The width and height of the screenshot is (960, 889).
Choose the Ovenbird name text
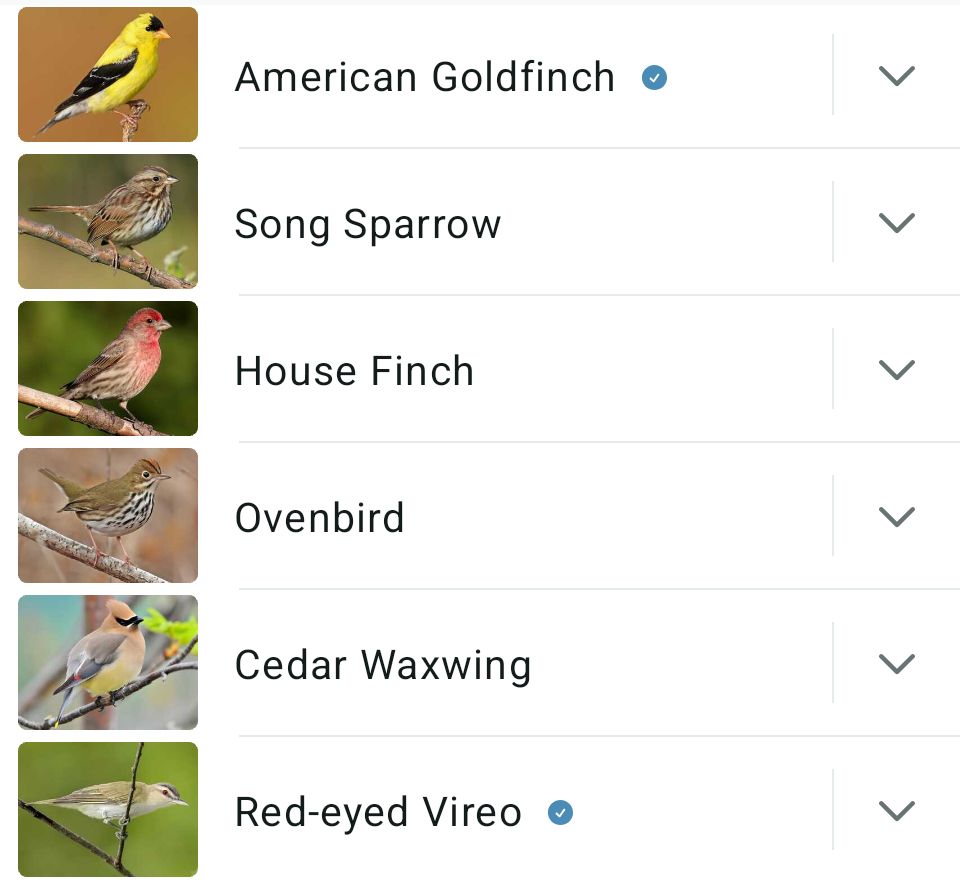point(319,518)
